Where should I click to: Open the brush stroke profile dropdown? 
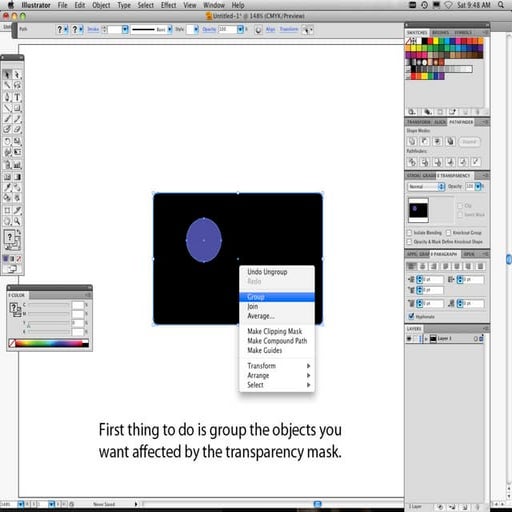point(170,30)
